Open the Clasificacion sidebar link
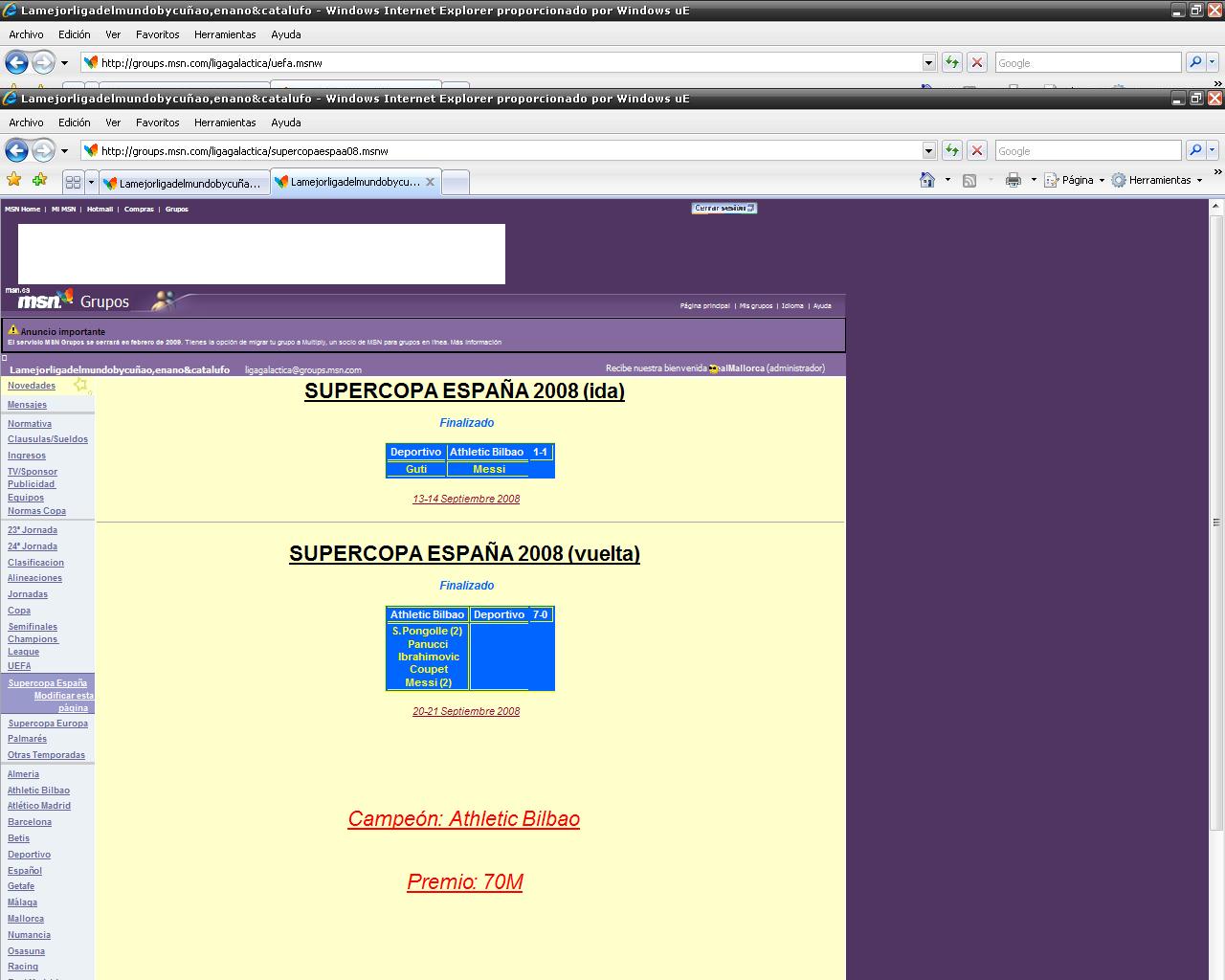1225x980 pixels. click(x=35, y=563)
